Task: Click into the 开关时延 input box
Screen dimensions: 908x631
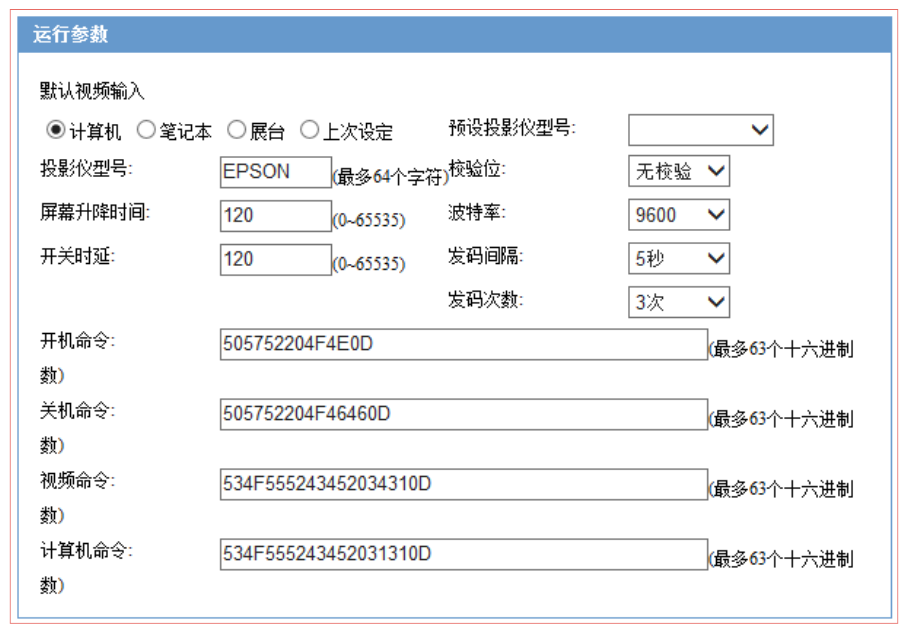Action: pyautogui.click(x=274, y=259)
